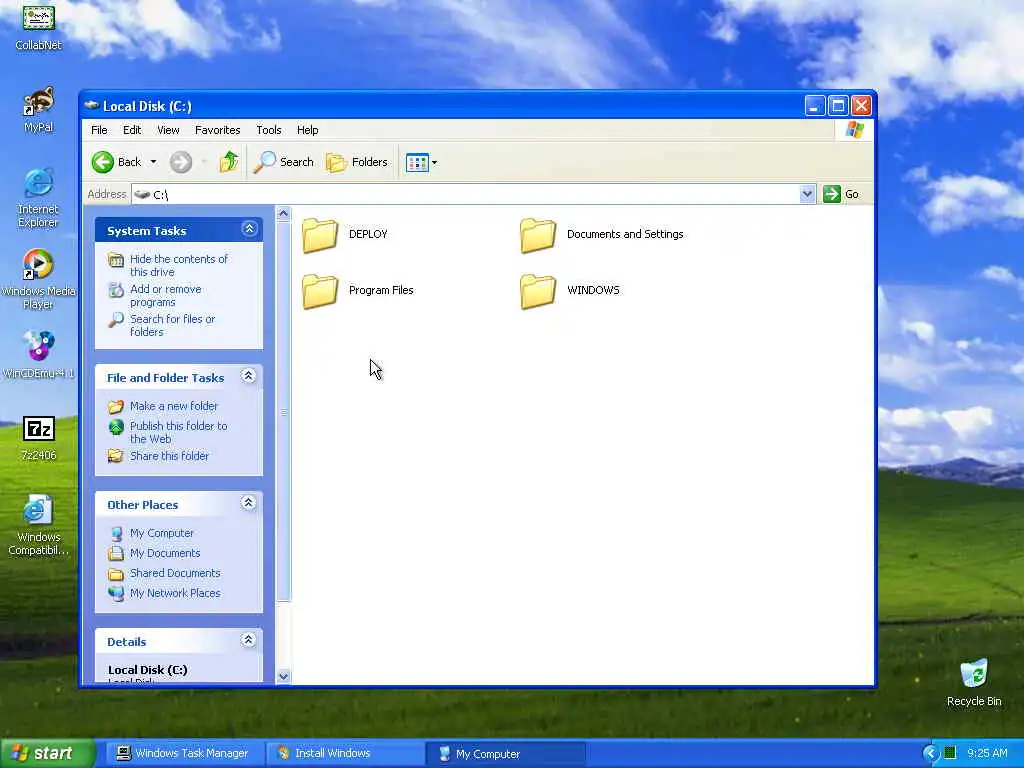Collapse the File and Folder Tasks panel

[x=248, y=376]
